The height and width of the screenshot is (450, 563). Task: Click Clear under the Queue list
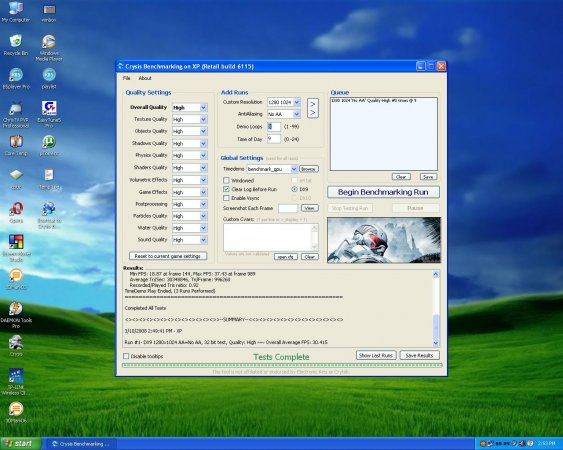point(401,177)
